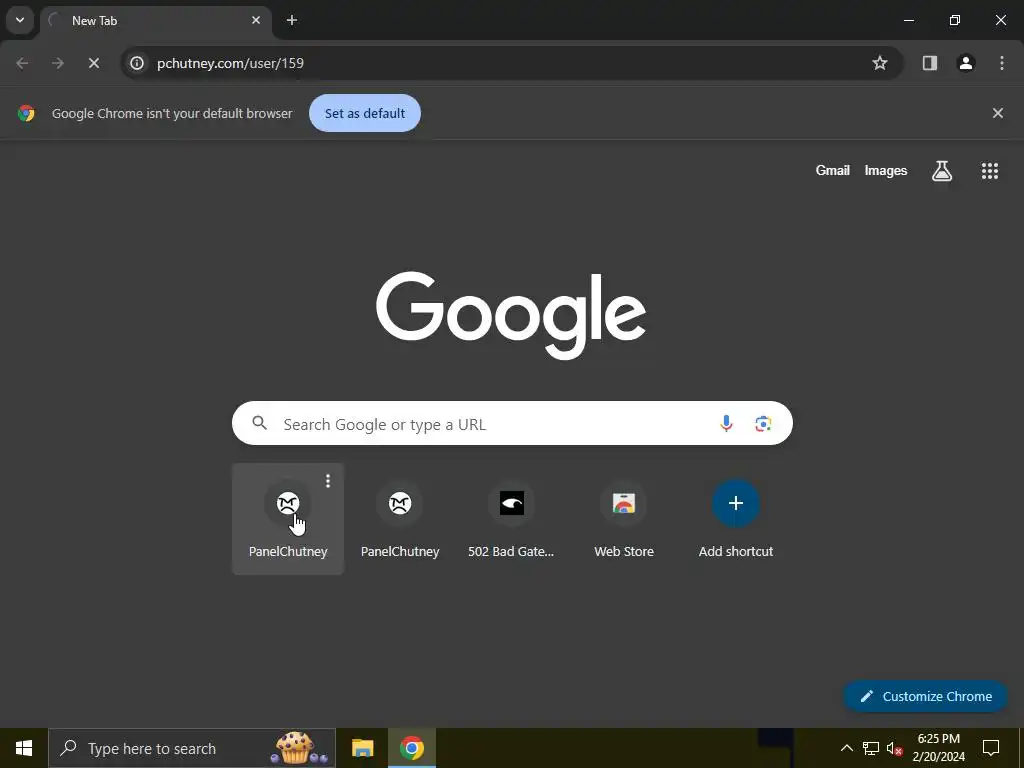The image size is (1024, 768).
Task: Bookmark this page with the star
Action: tap(880, 63)
